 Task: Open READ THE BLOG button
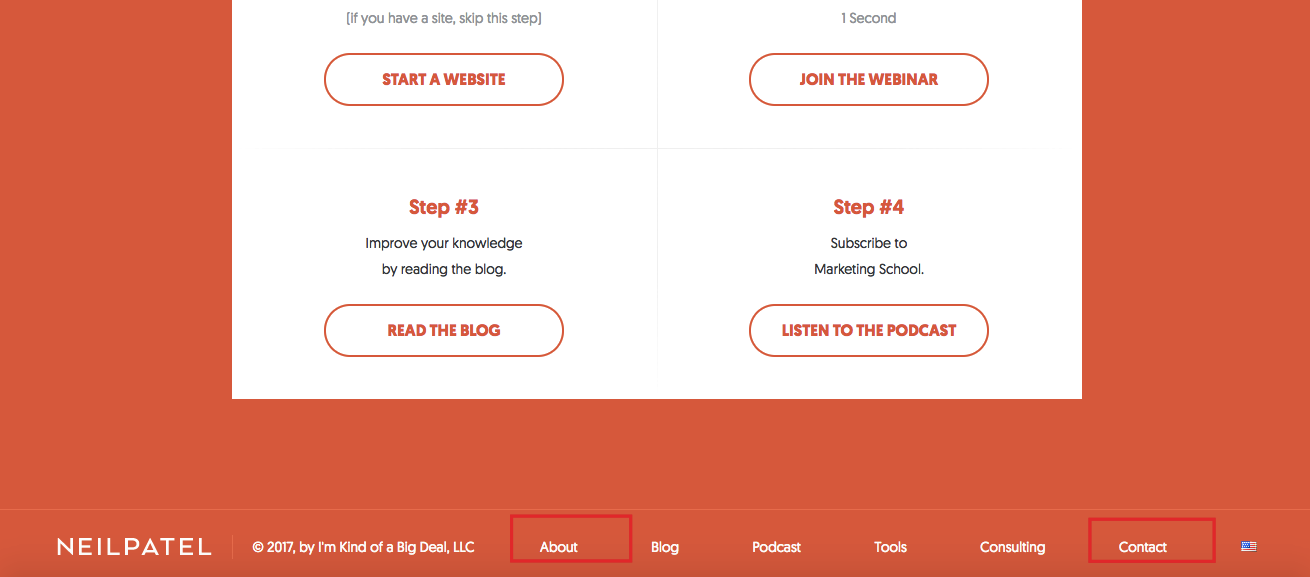point(444,330)
